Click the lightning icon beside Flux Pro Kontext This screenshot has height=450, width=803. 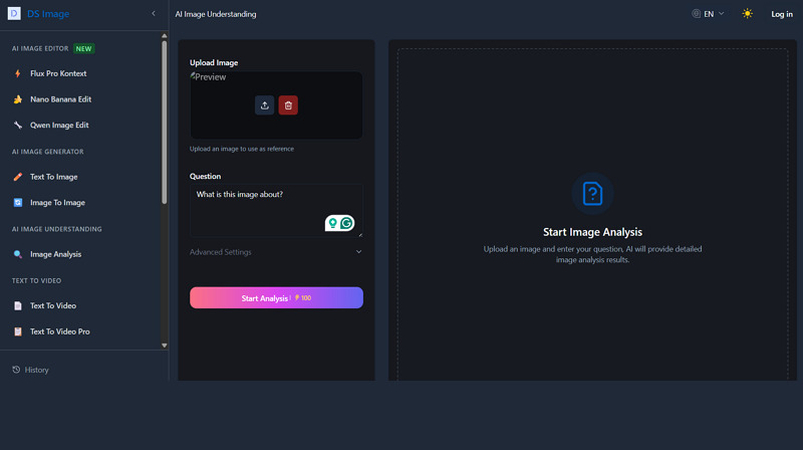click(18, 73)
